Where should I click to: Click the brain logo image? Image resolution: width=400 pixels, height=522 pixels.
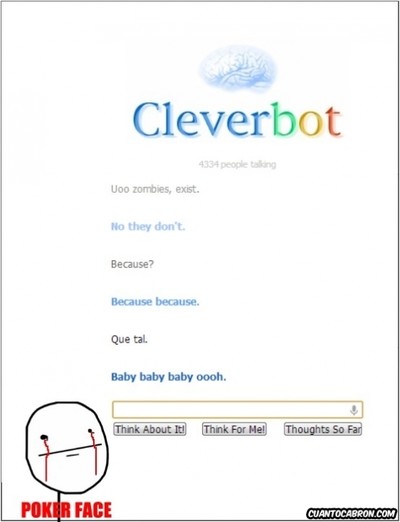click(x=238, y=69)
